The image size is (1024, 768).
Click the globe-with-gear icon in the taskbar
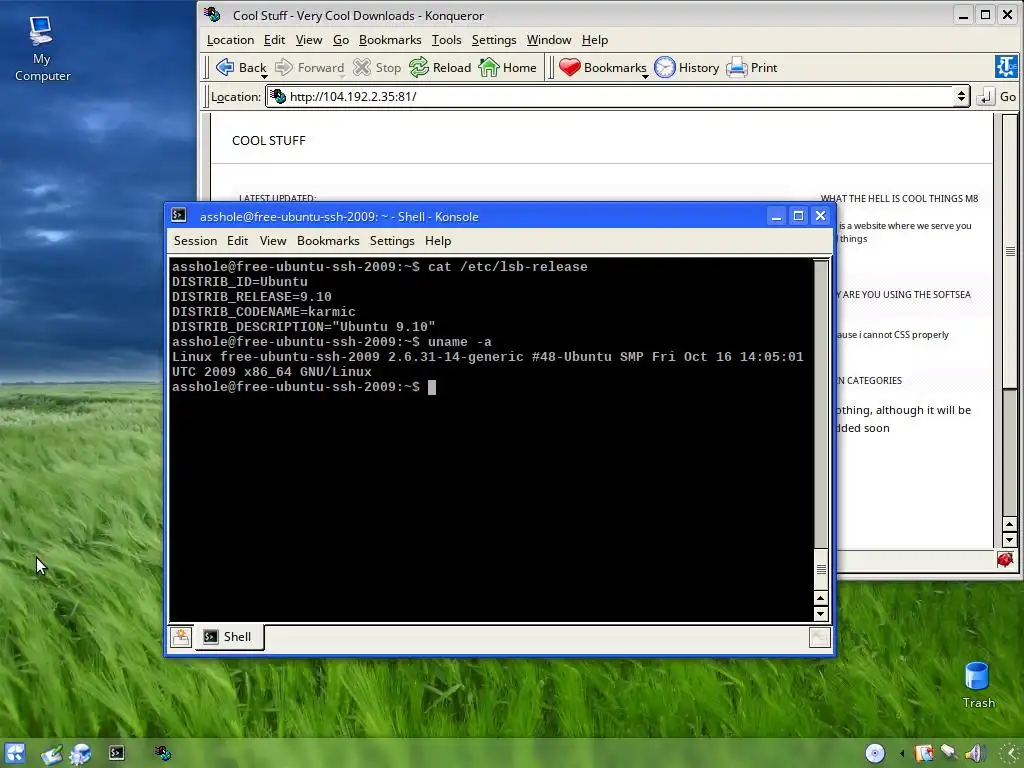pos(81,754)
